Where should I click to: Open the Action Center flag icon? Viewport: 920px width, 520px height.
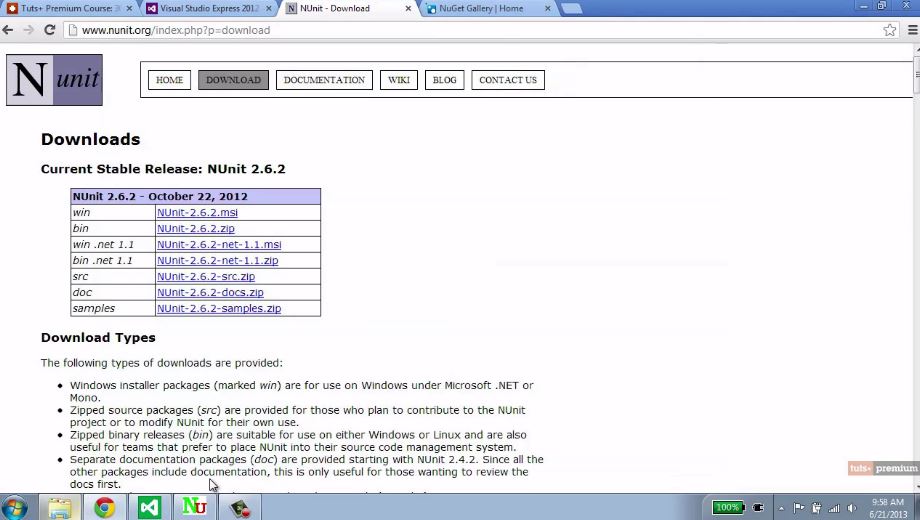coord(799,508)
